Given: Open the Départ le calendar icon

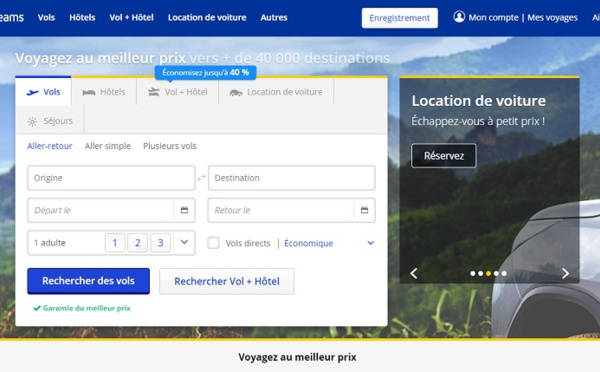Looking at the screenshot, I should click(x=184, y=210).
